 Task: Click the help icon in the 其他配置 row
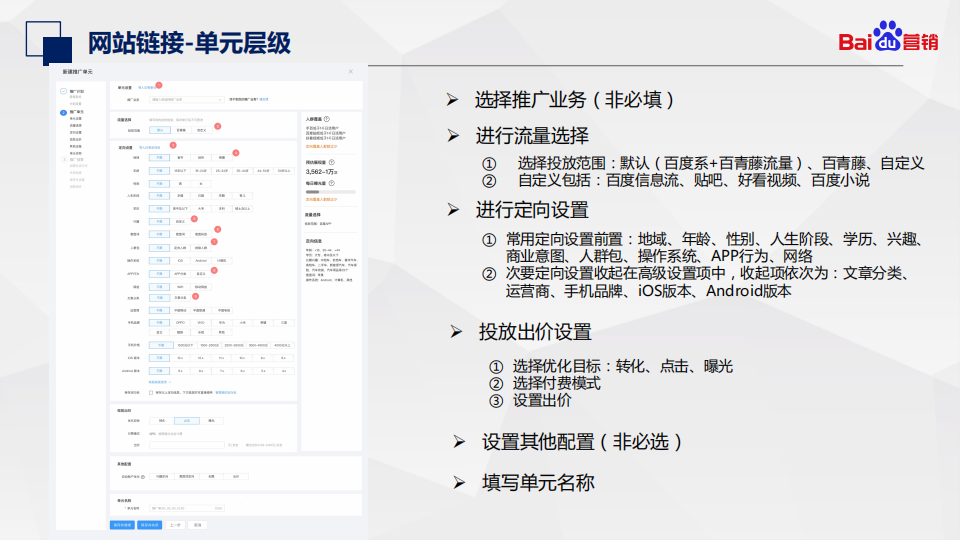pos(143,476)
